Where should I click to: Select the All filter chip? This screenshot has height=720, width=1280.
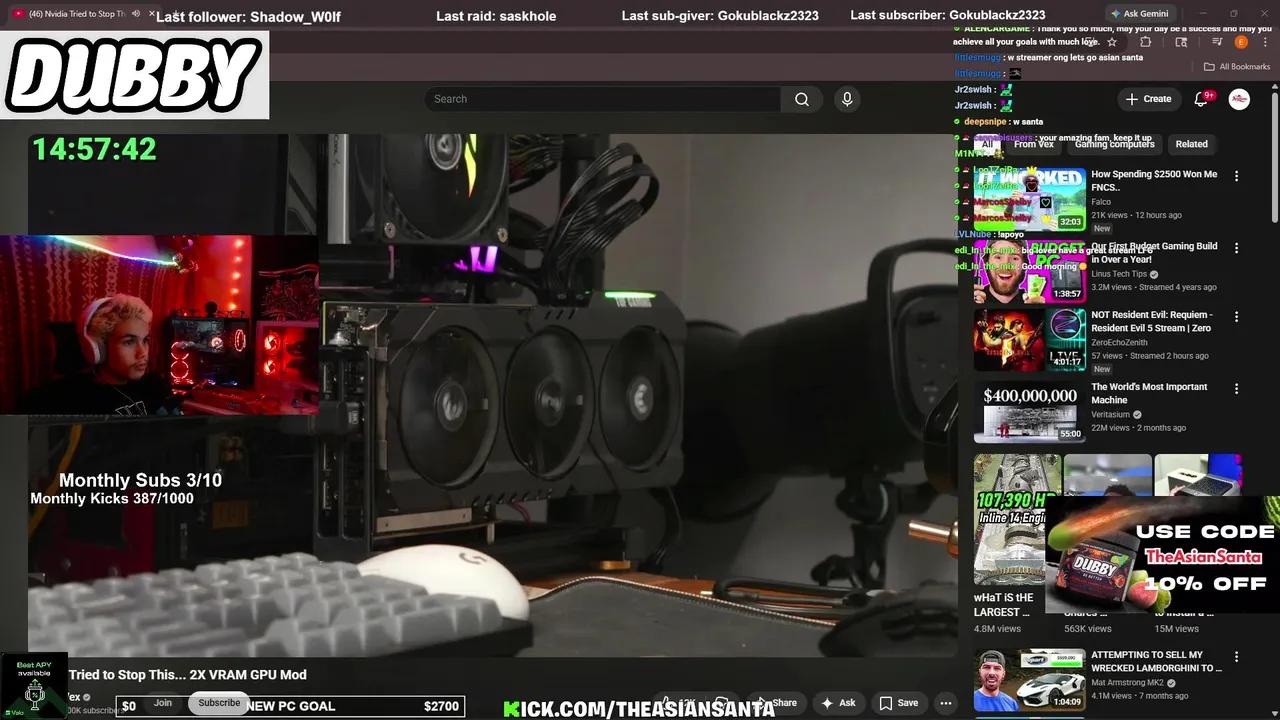click(987, 144)
